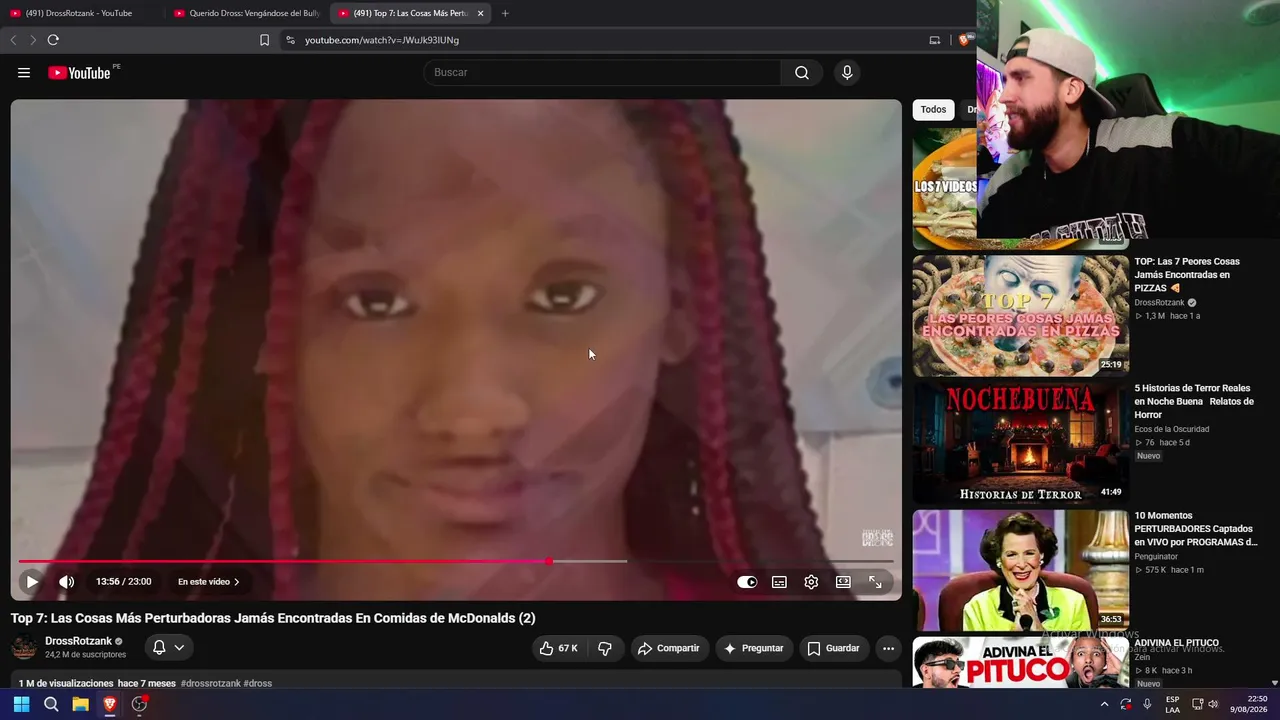The width and height of the screenshot is (1280, 720).
Task: Play the video
Action: [32, 582]
